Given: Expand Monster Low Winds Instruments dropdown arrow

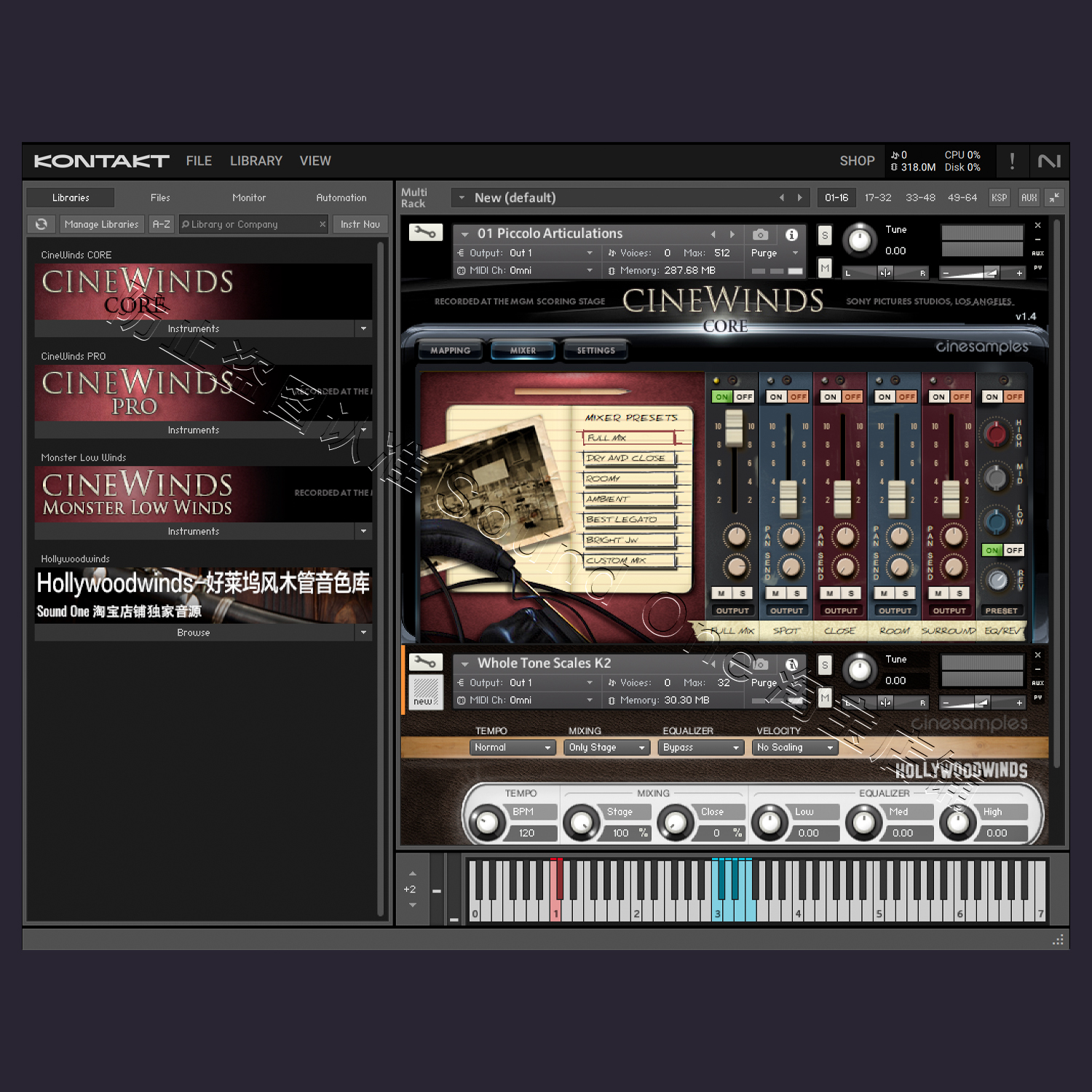Looking at the screenshot, I should coord(363,531).
